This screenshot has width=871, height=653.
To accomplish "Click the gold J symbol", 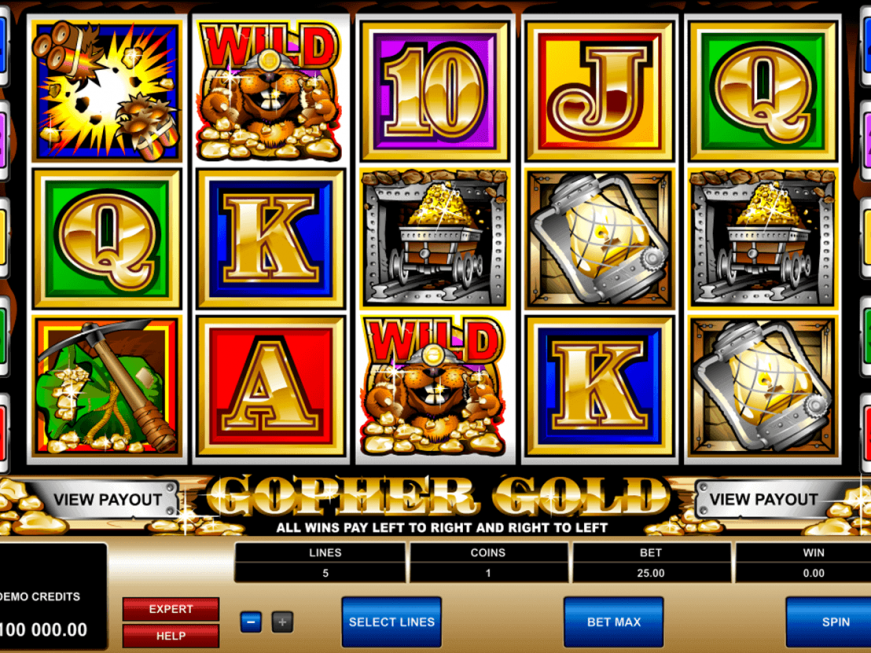I will pyautogui.click(x=599, y=91).
